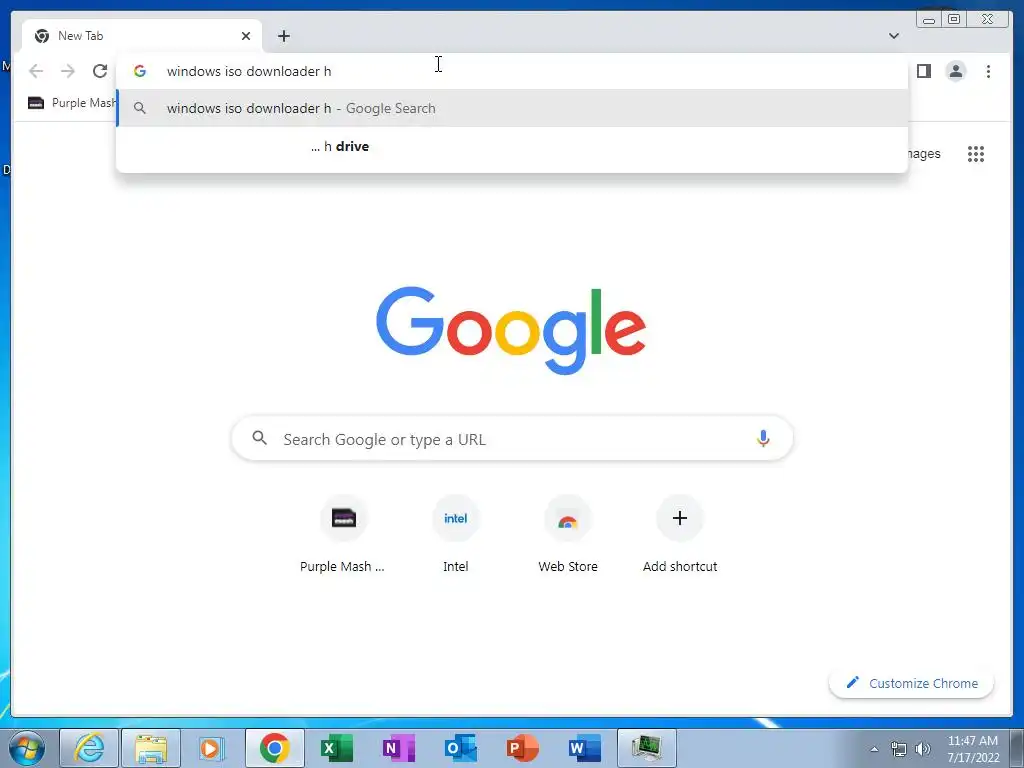Open the Windows Start menu orb

click(x=26, y=748)
